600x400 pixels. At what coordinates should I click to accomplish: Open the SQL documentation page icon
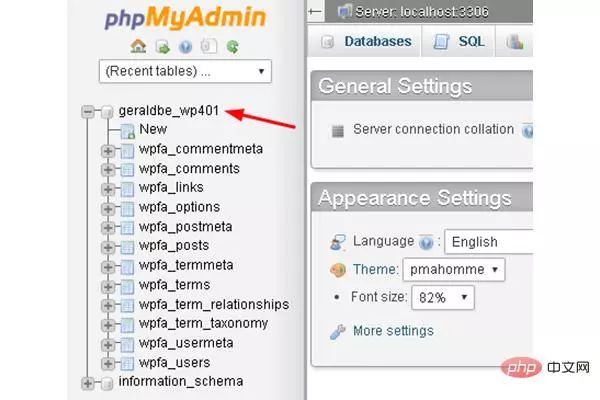(209, 47)
